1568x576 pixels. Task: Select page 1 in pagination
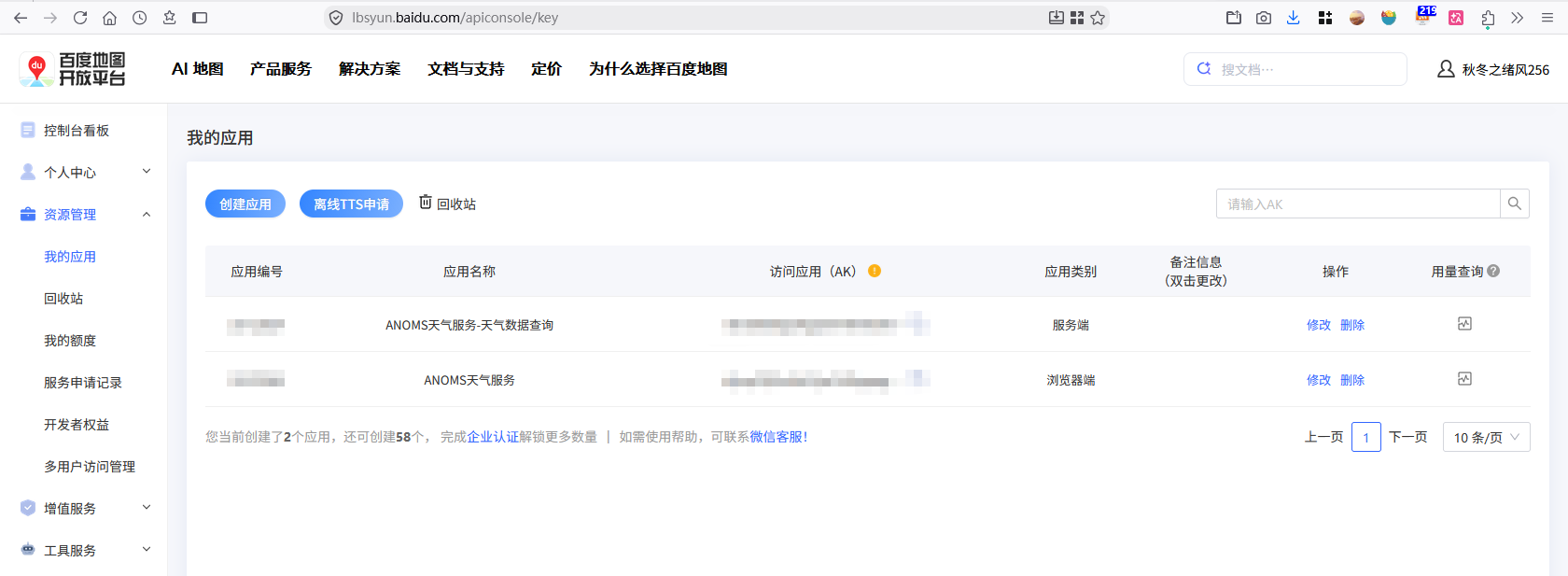[x=1366, y=437]
